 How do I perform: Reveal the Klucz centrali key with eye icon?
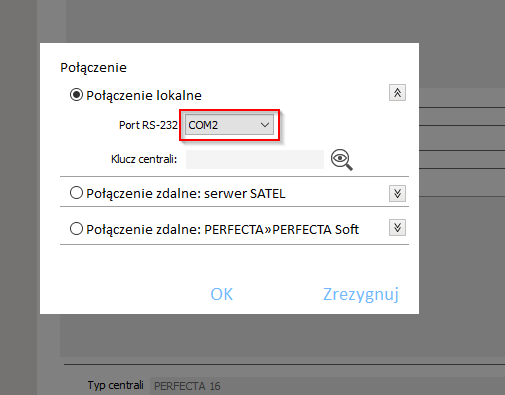[x=342, y=160]
